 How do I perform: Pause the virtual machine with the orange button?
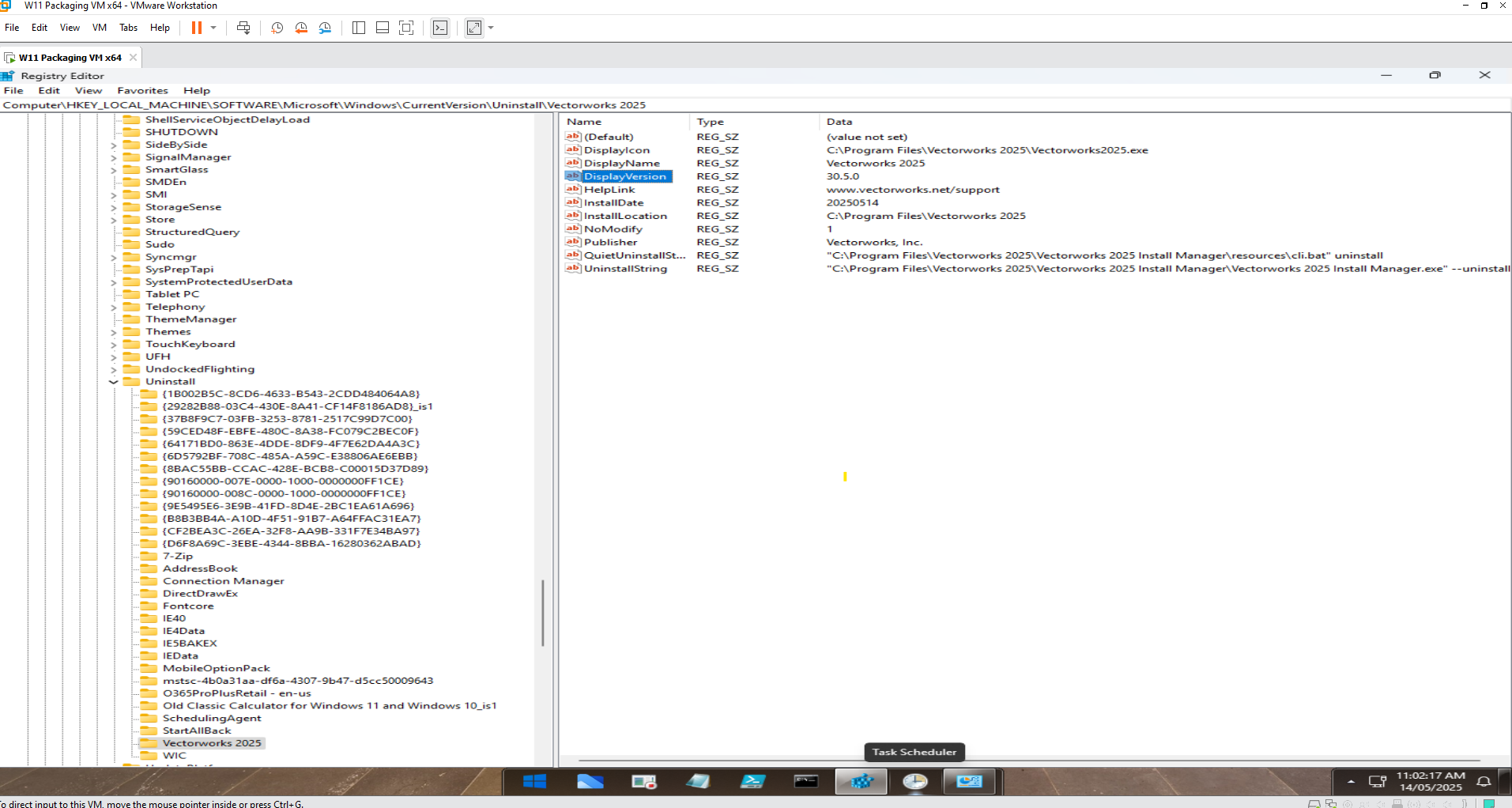coord(197,28)
